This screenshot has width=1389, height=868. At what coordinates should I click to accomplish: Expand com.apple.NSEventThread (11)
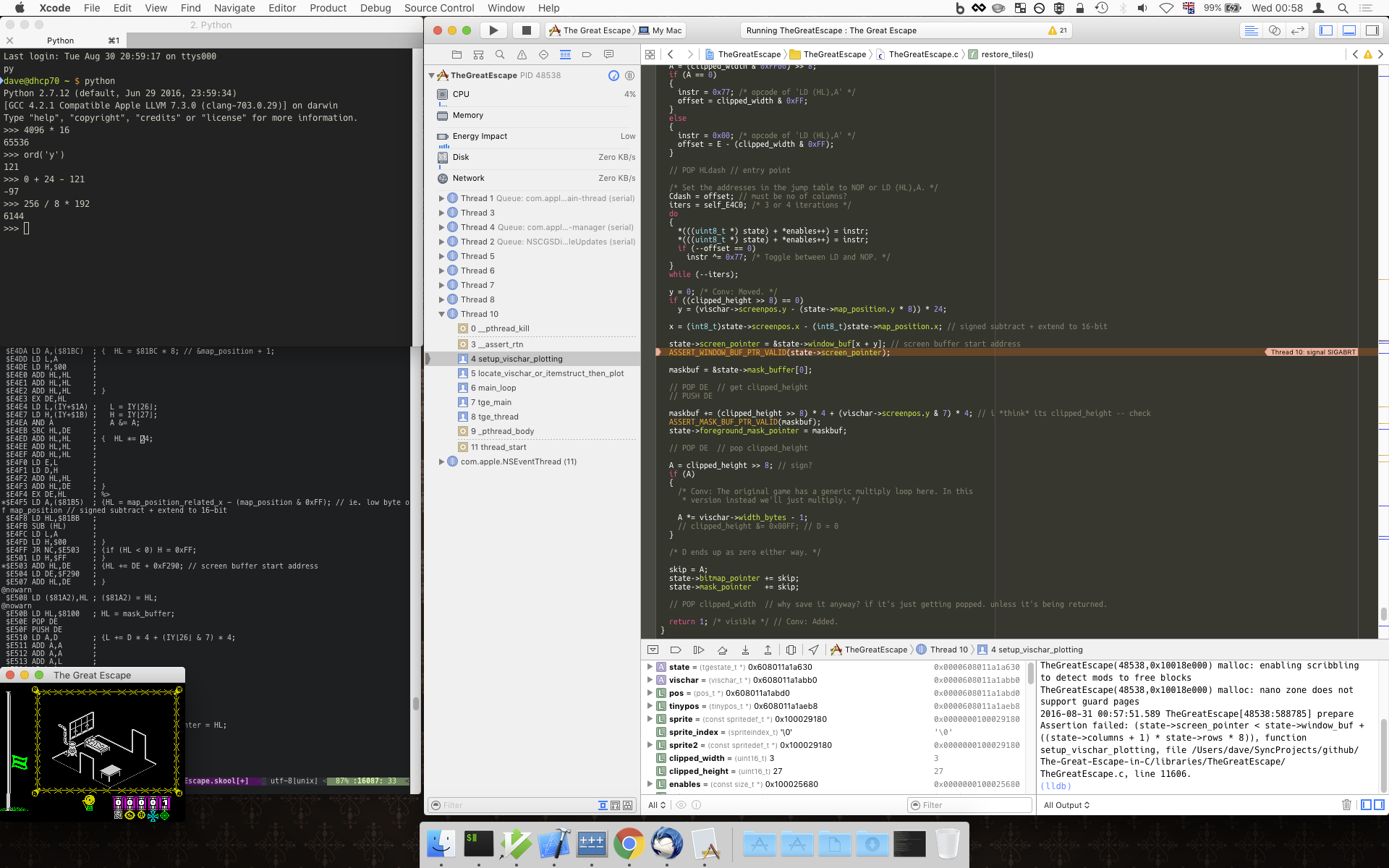pos(441,461)
